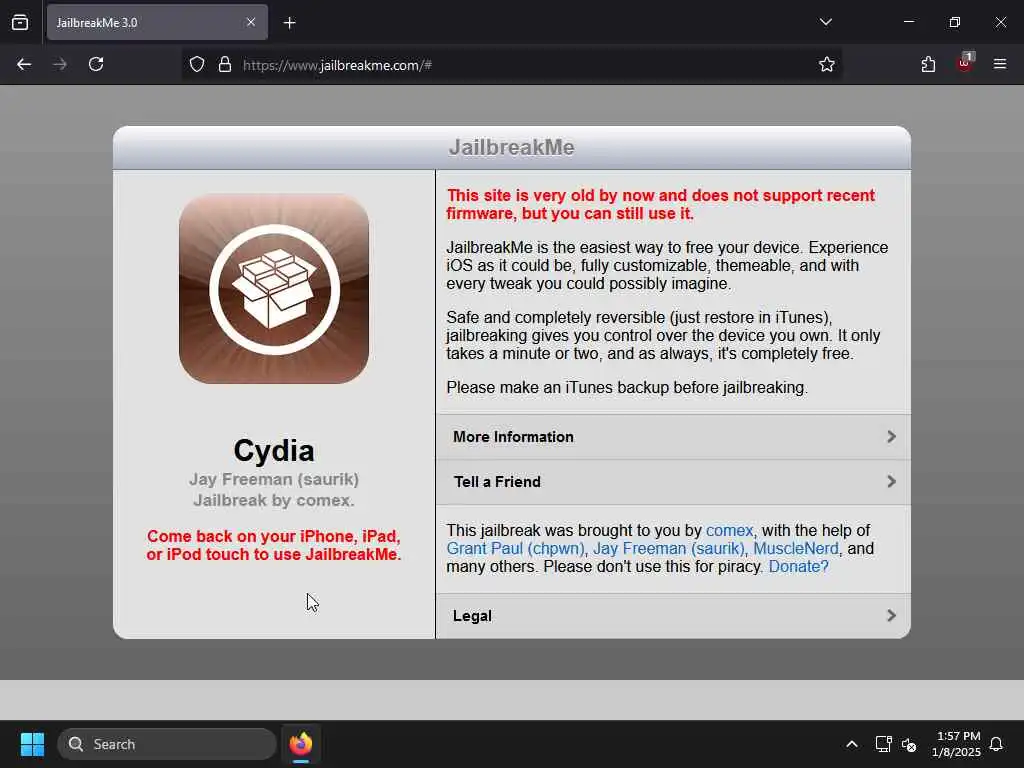Restore down the Firefox window
Viewport: 1024px width, 768px height.
[955, 22]
